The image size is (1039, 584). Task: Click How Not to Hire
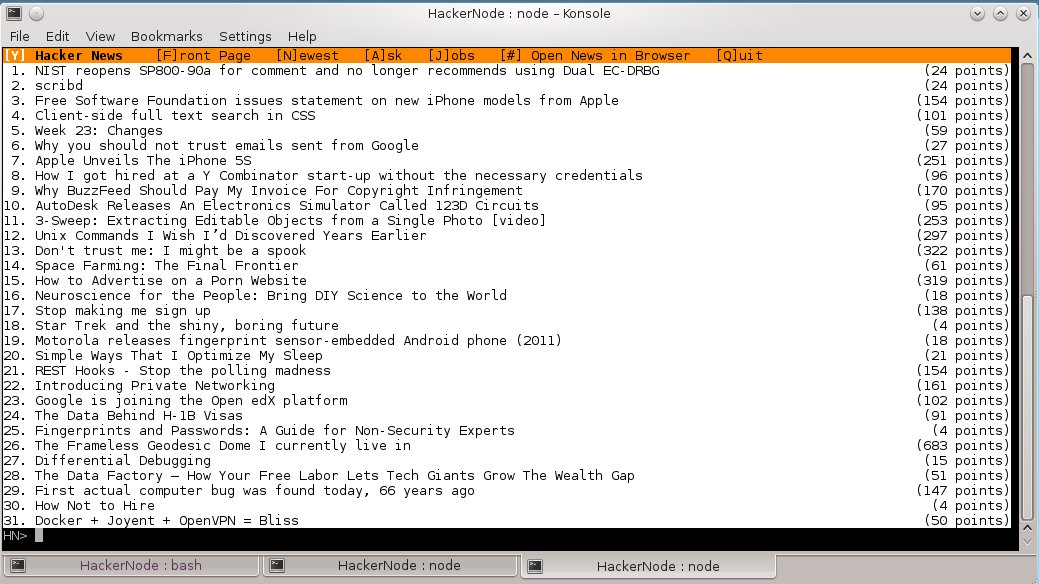click(x=95, y=506)
